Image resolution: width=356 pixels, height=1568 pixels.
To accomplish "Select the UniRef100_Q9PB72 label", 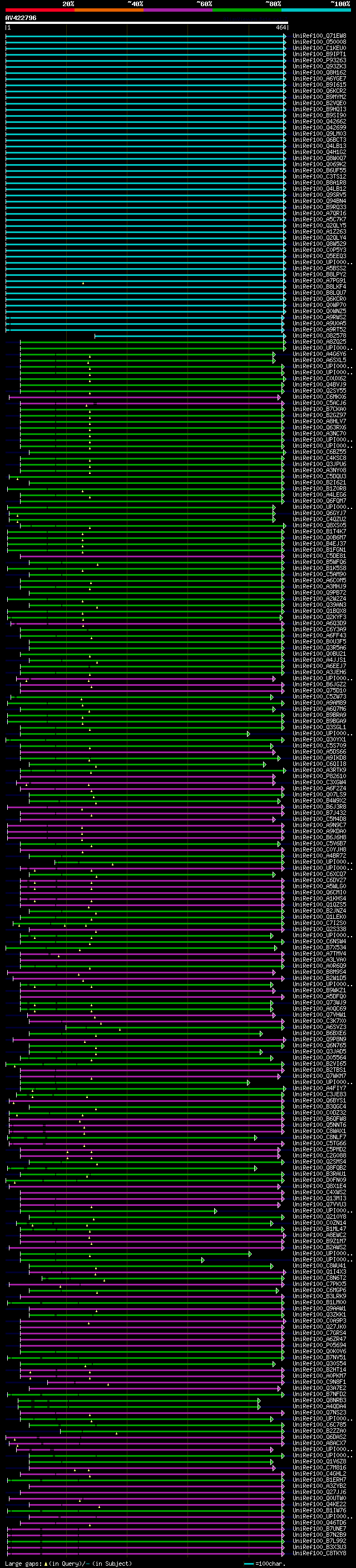I will (x=319, y=592).
